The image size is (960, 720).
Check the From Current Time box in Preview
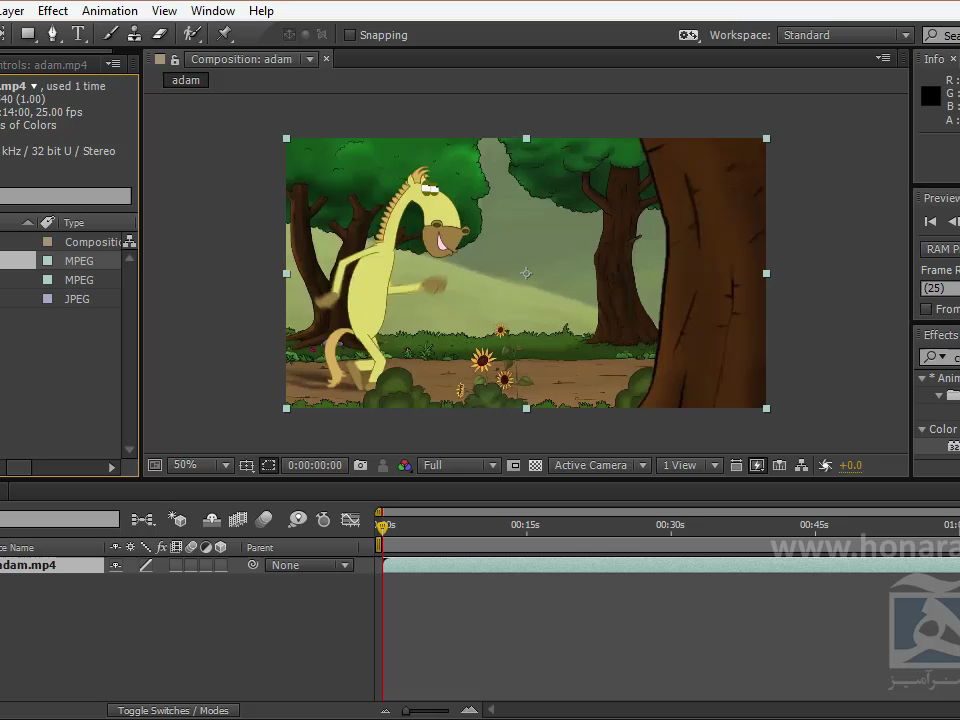coord(926,309)
